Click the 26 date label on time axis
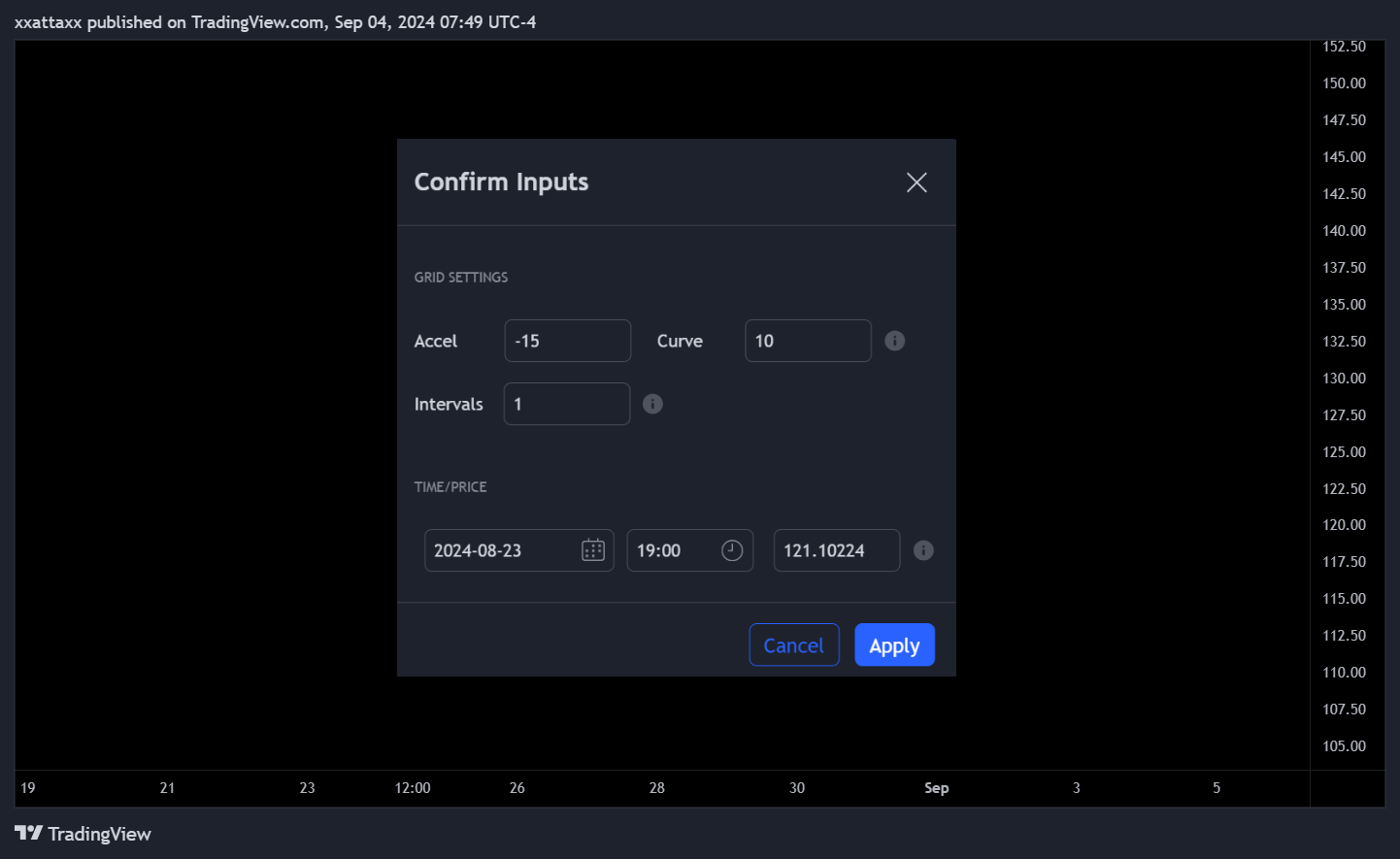 517,788
